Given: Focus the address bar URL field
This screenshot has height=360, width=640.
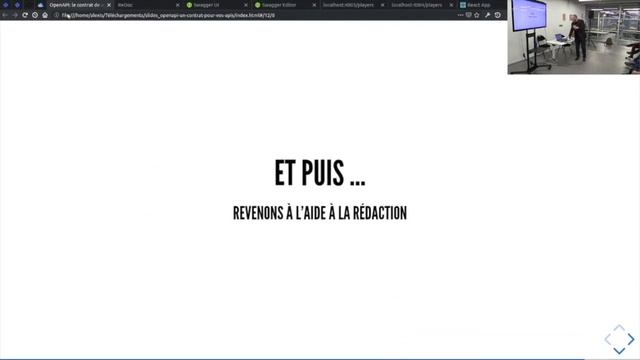Looking at the screenshot, I should 257,15.
